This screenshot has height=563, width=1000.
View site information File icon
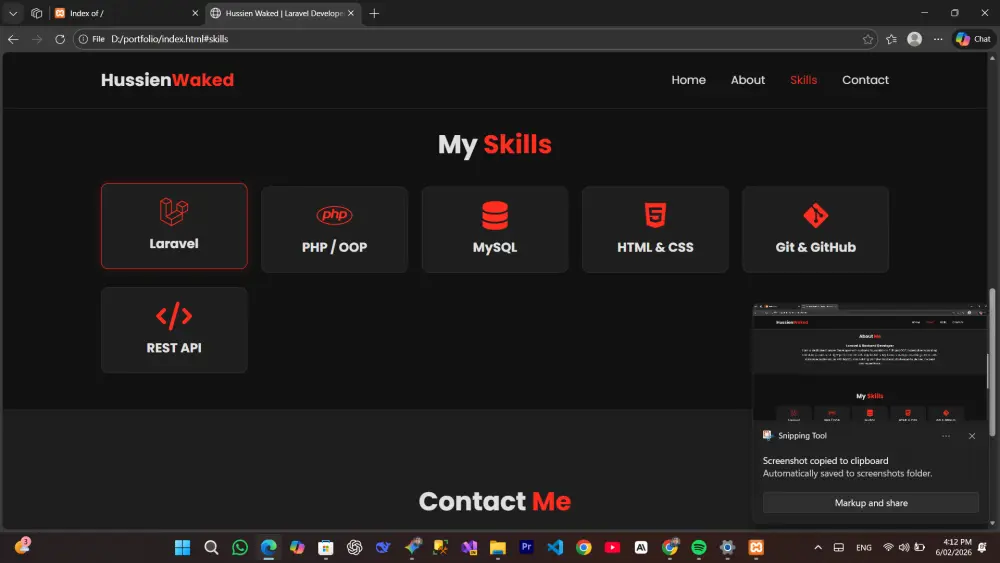tap(91, 39)
